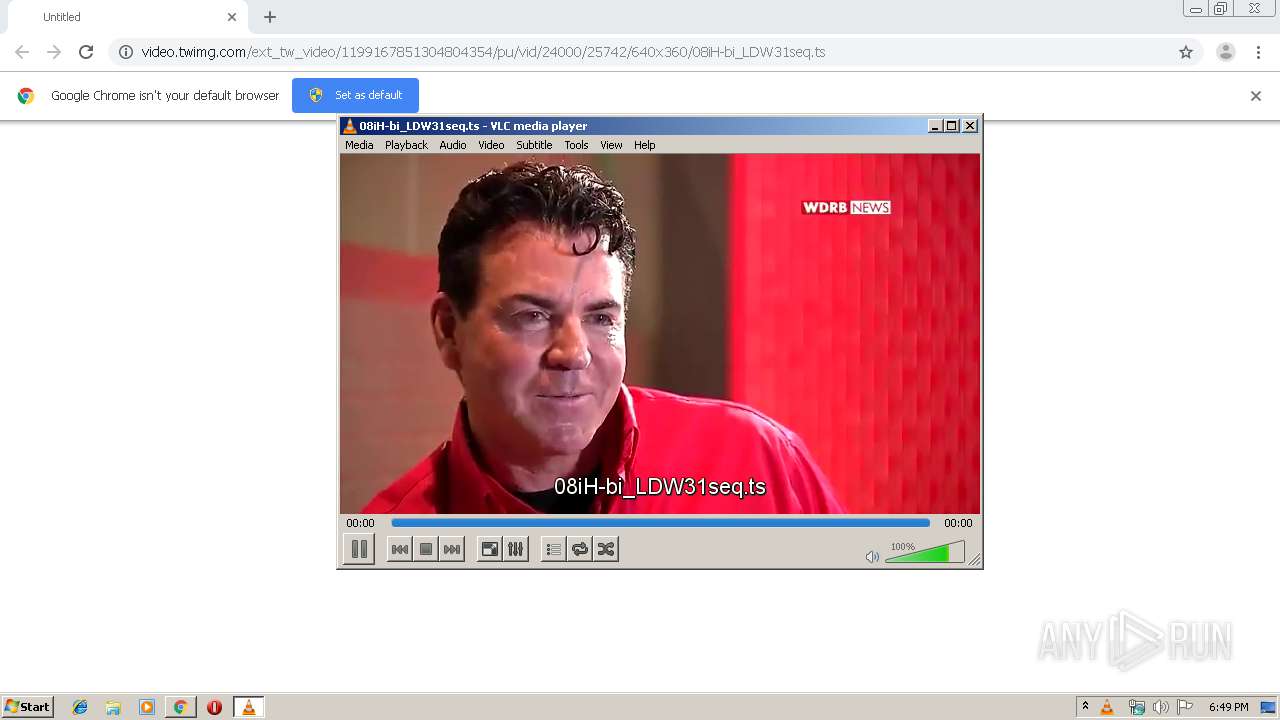The width and height of the screenshot is (1280, 720).
Task: Skip to next media in VLC
Action: point(452,549)
